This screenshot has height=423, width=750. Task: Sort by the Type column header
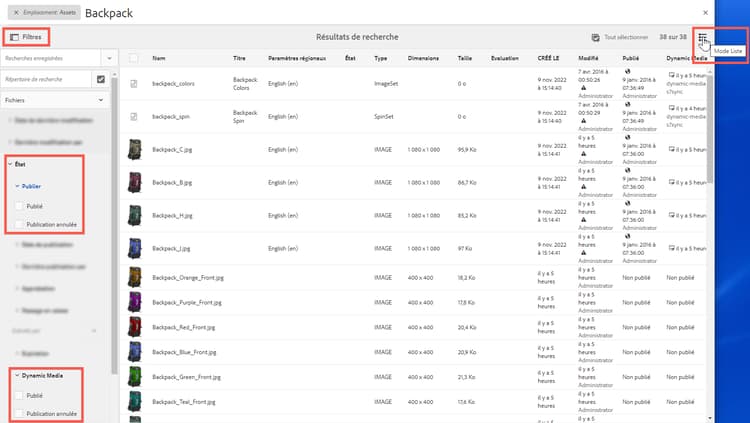(x=381, y=58)
